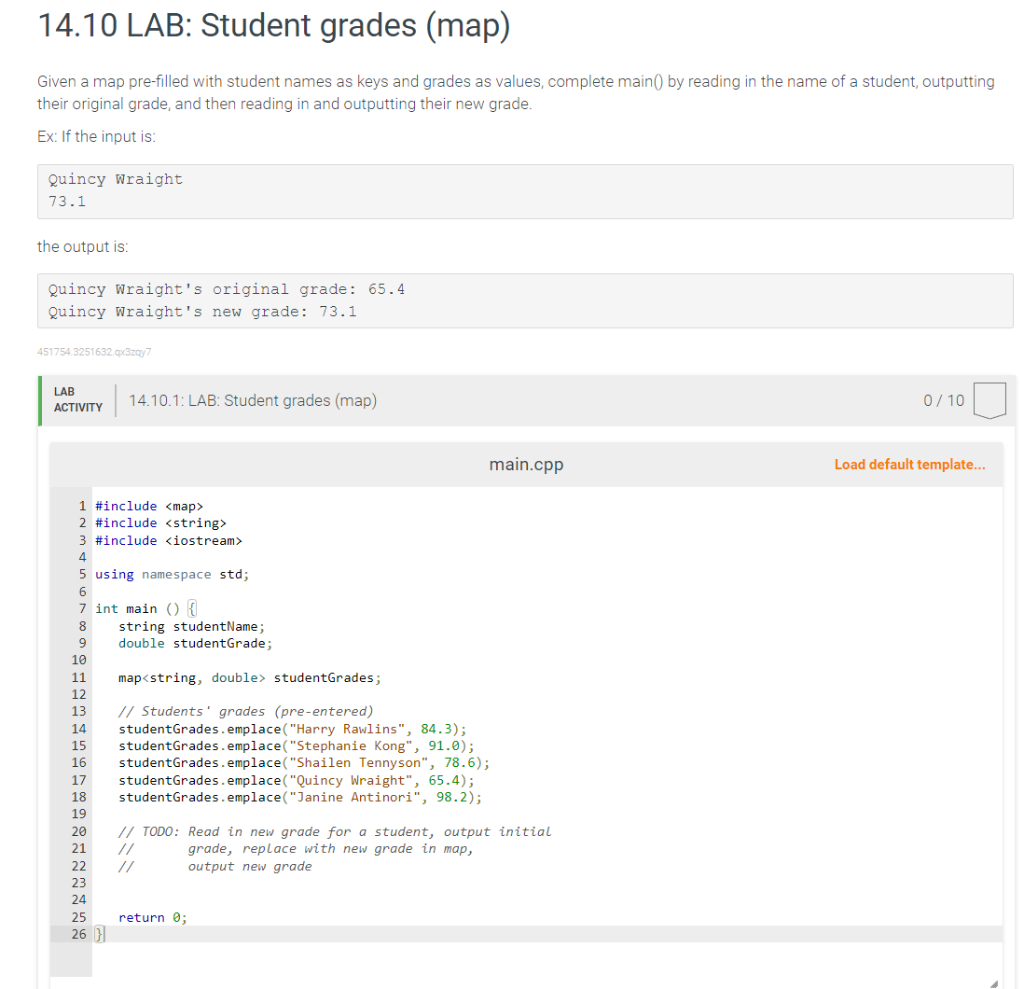The width and height of the screenshot is (1024, 989).
Task: Click inside the expected output box
Action: click(x=525, y=300)
